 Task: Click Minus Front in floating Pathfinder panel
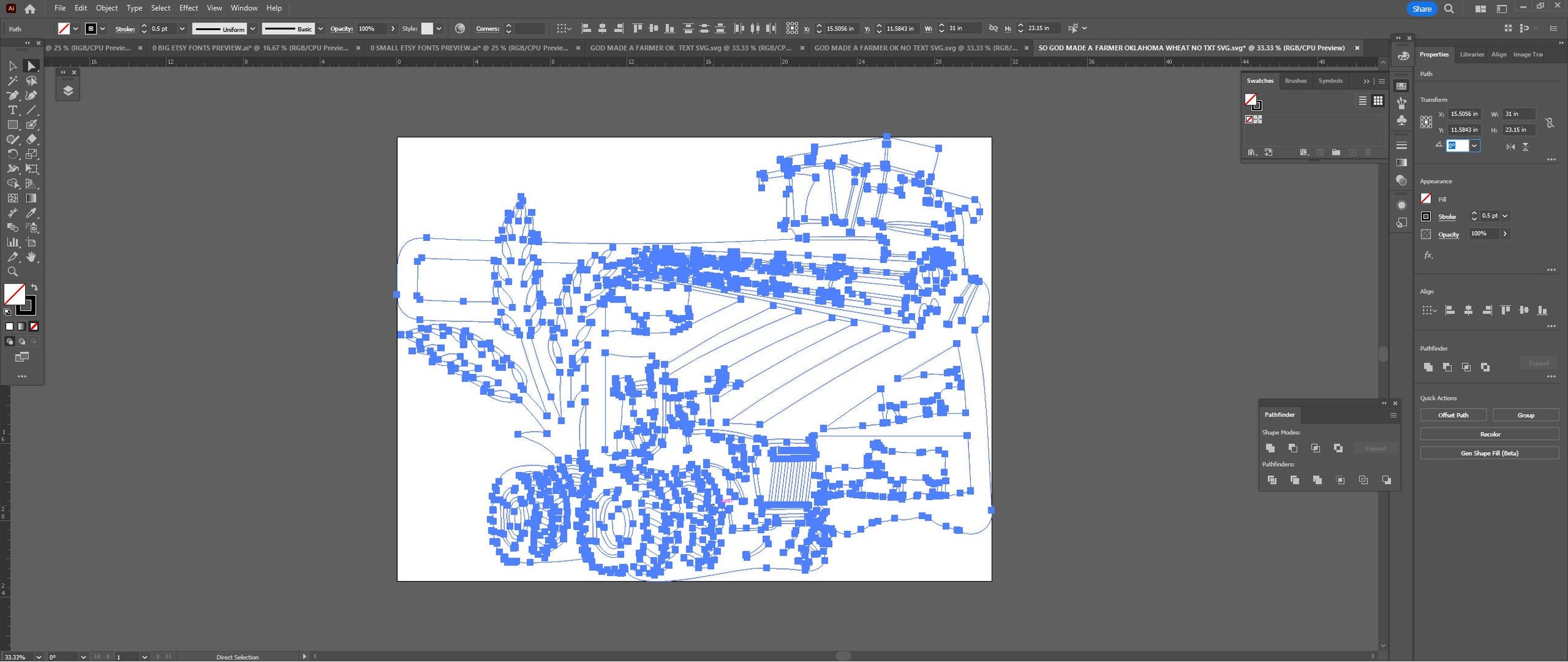1293,449
